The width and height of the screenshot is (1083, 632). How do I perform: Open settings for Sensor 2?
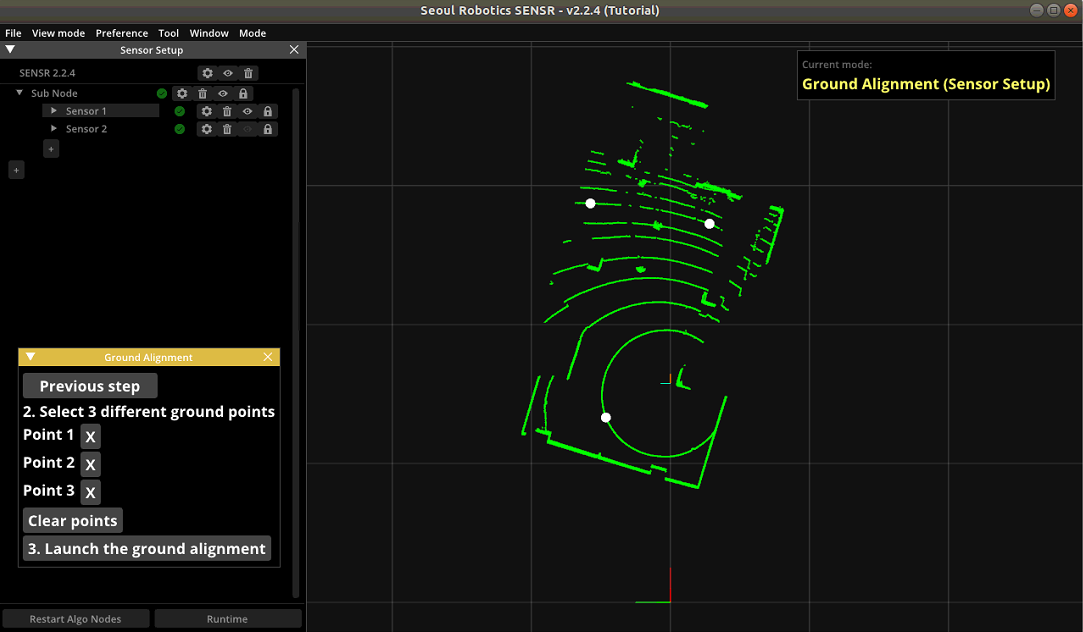click(x=207, y=128)
